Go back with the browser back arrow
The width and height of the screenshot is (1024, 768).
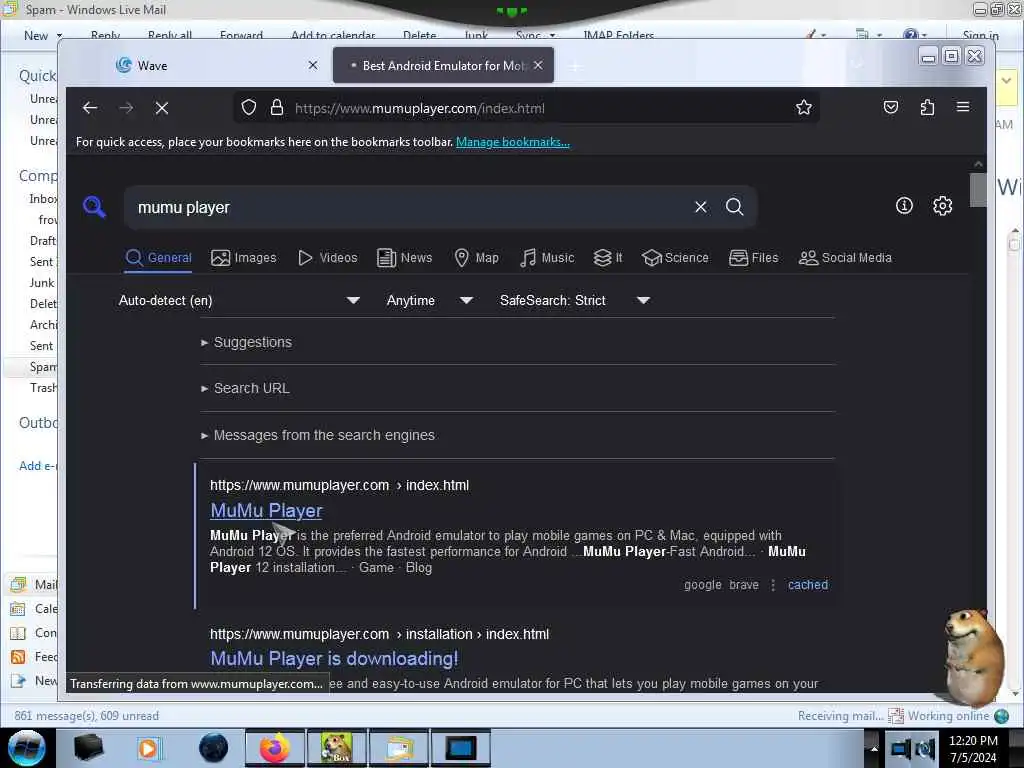coord(90,108)
